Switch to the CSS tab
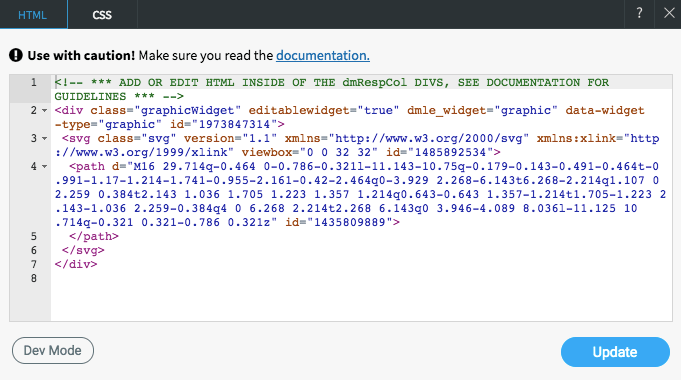Image resolution: width=681 pixels, height=380 pixels. (102, 15)
